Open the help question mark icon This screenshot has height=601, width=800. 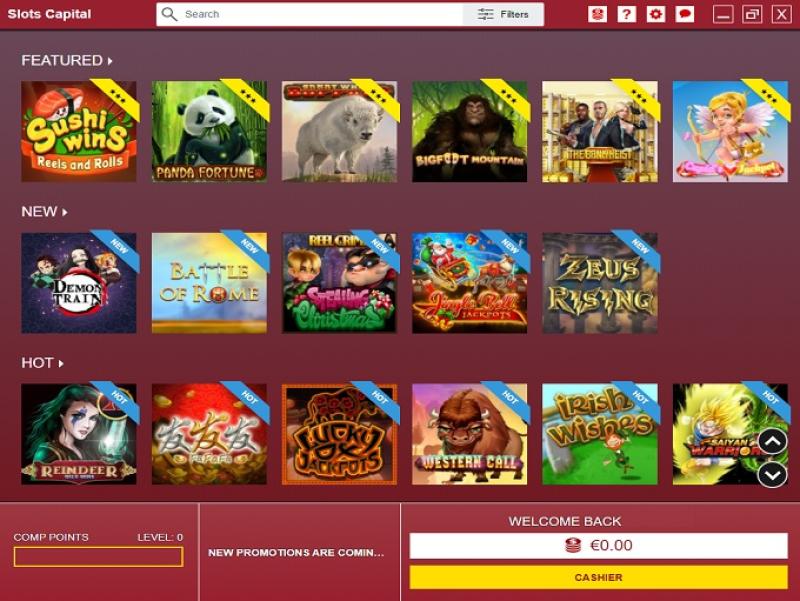(627, 14)
